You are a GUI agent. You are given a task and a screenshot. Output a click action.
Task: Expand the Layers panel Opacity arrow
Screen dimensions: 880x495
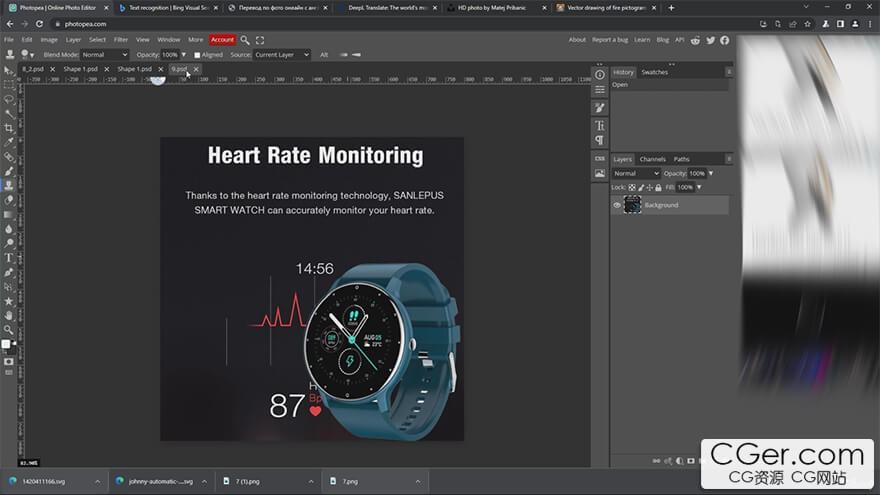[711, 173]
